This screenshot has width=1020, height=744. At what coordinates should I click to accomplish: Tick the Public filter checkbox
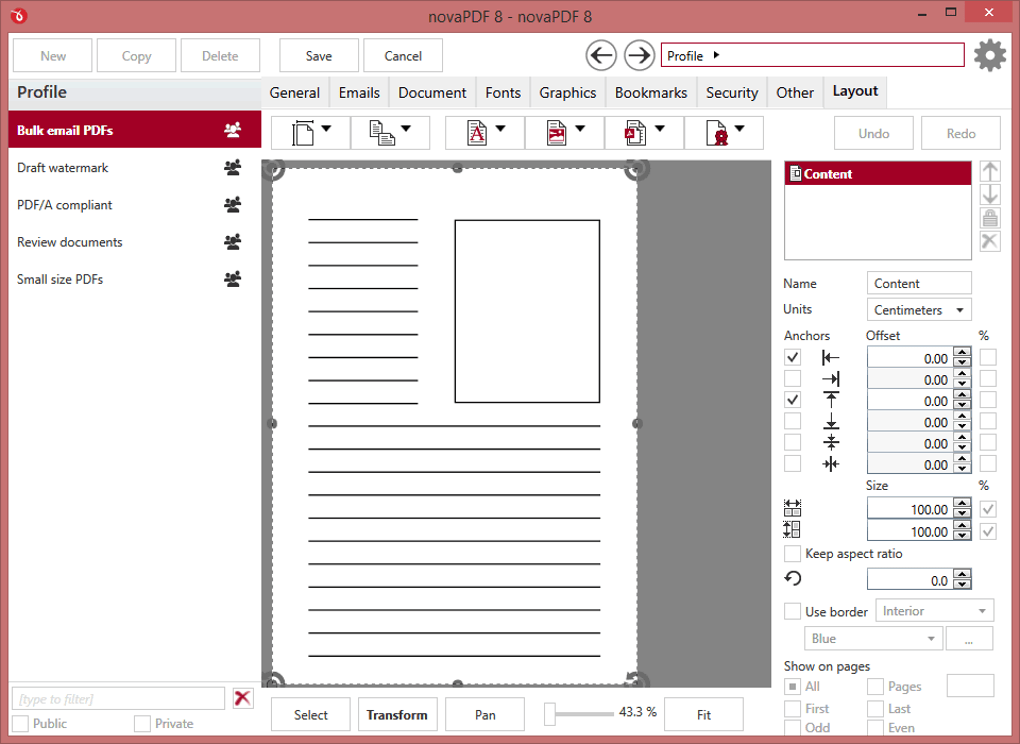pyautogui.click(x=20, y=723)
